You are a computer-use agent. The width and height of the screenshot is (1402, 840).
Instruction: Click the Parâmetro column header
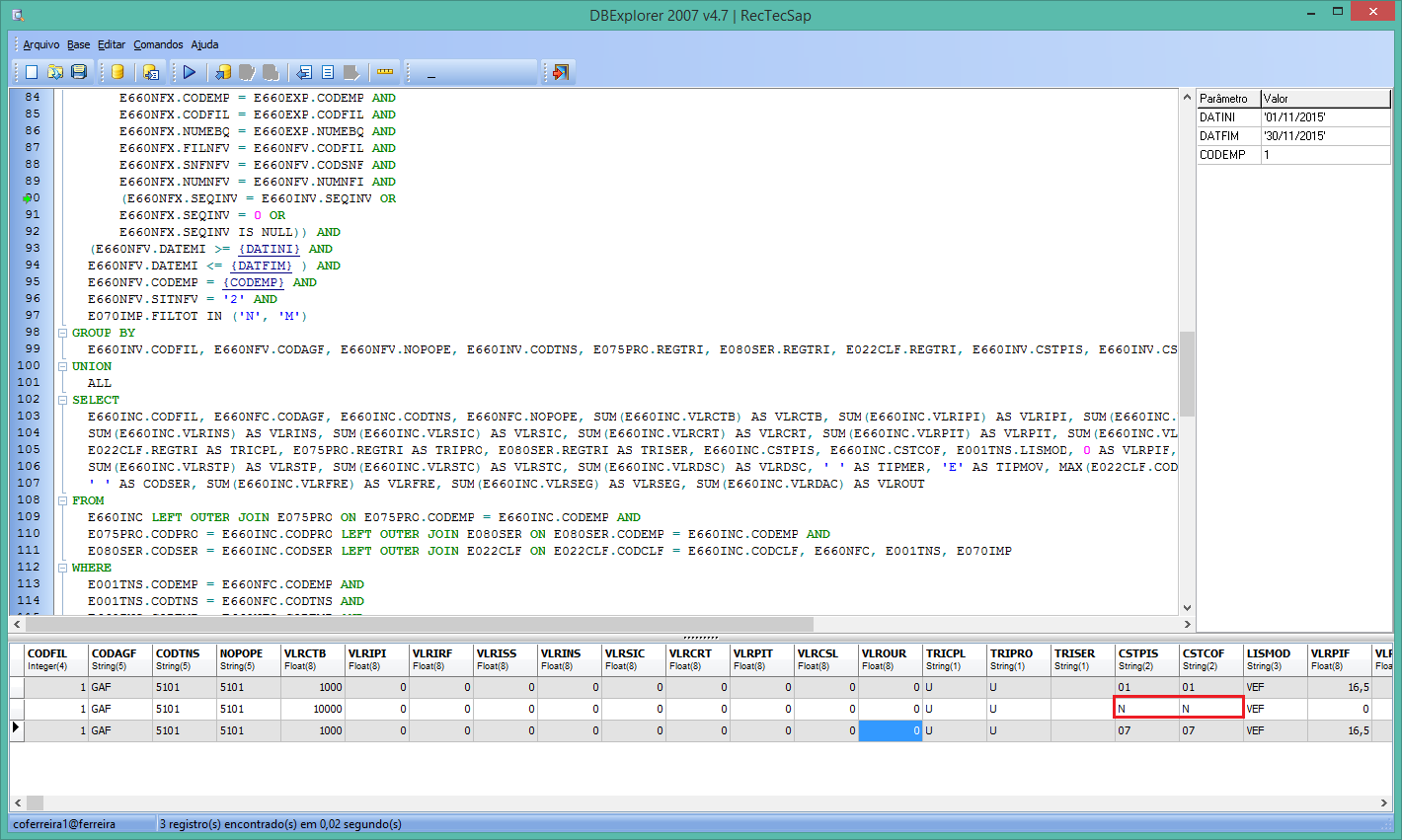[1228, 99]
